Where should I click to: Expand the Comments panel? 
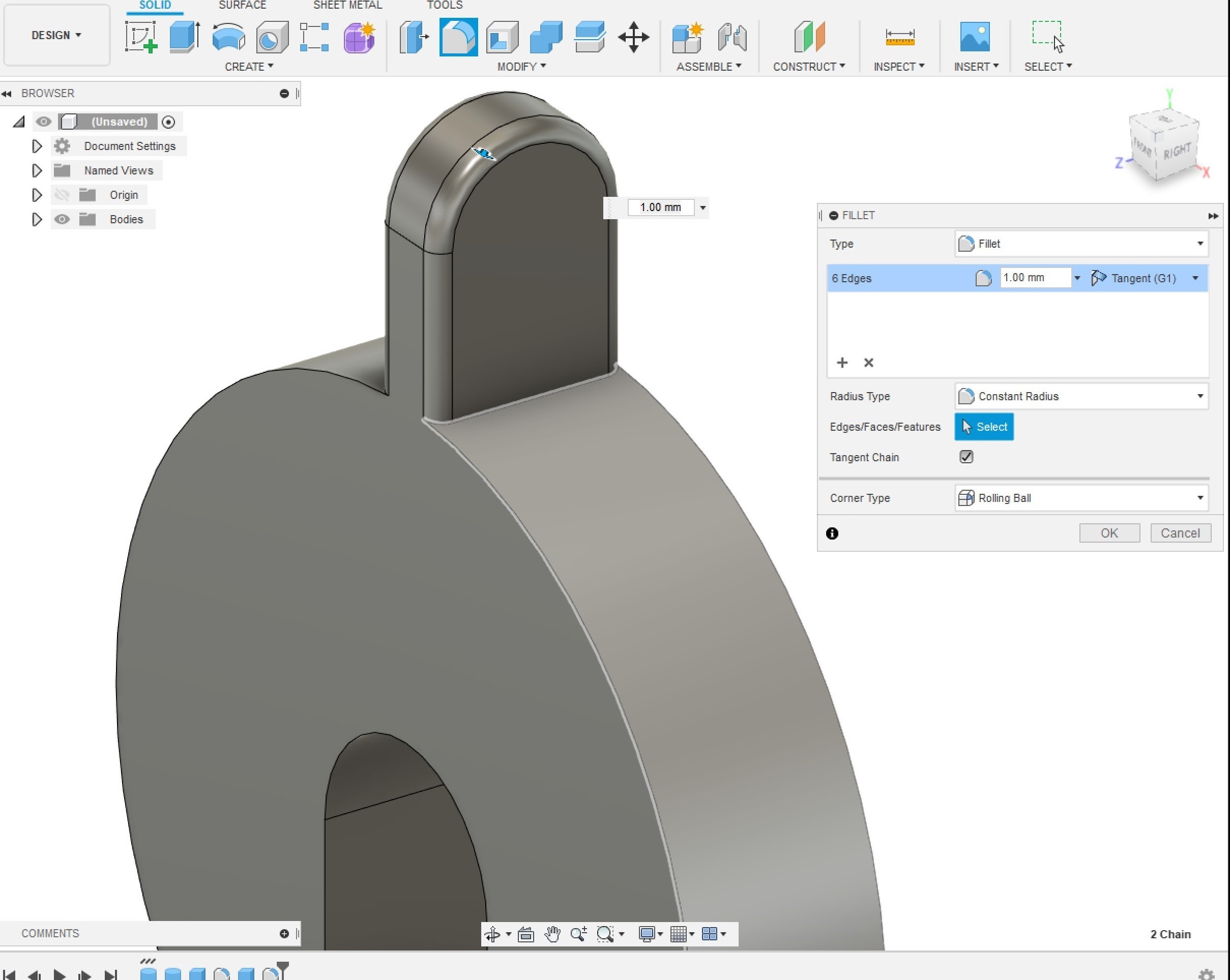(284, 934)
